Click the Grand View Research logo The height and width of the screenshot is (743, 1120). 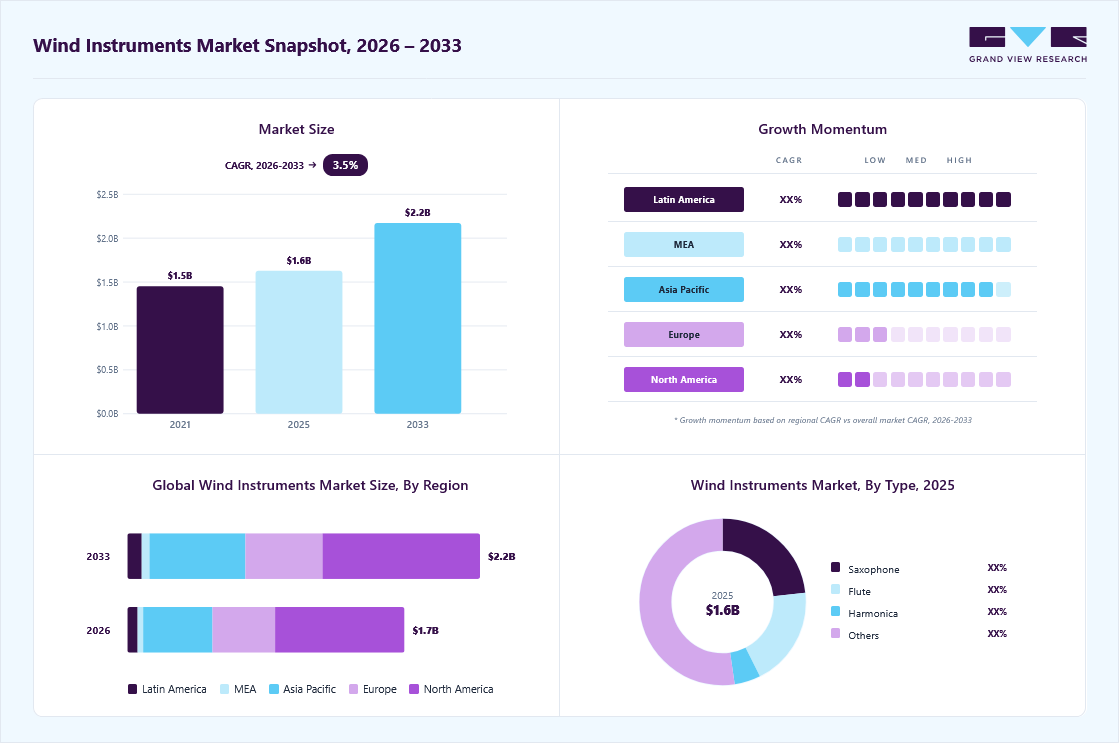pyautogui.click(x=1028, y=45)
